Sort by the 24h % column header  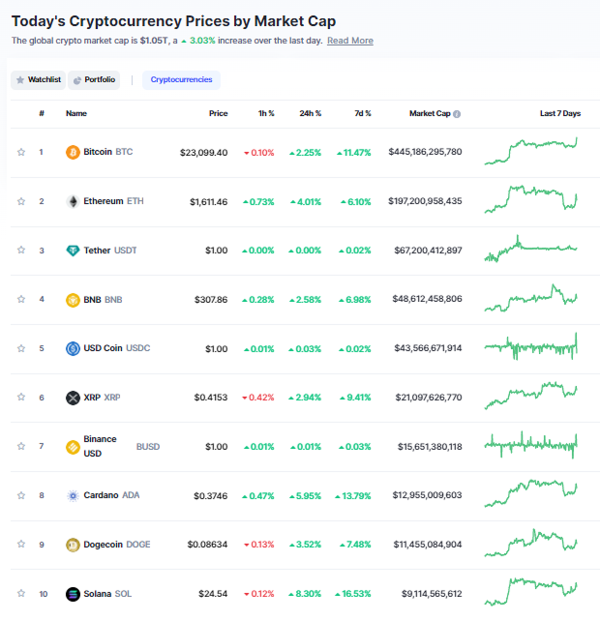[310, 114]
